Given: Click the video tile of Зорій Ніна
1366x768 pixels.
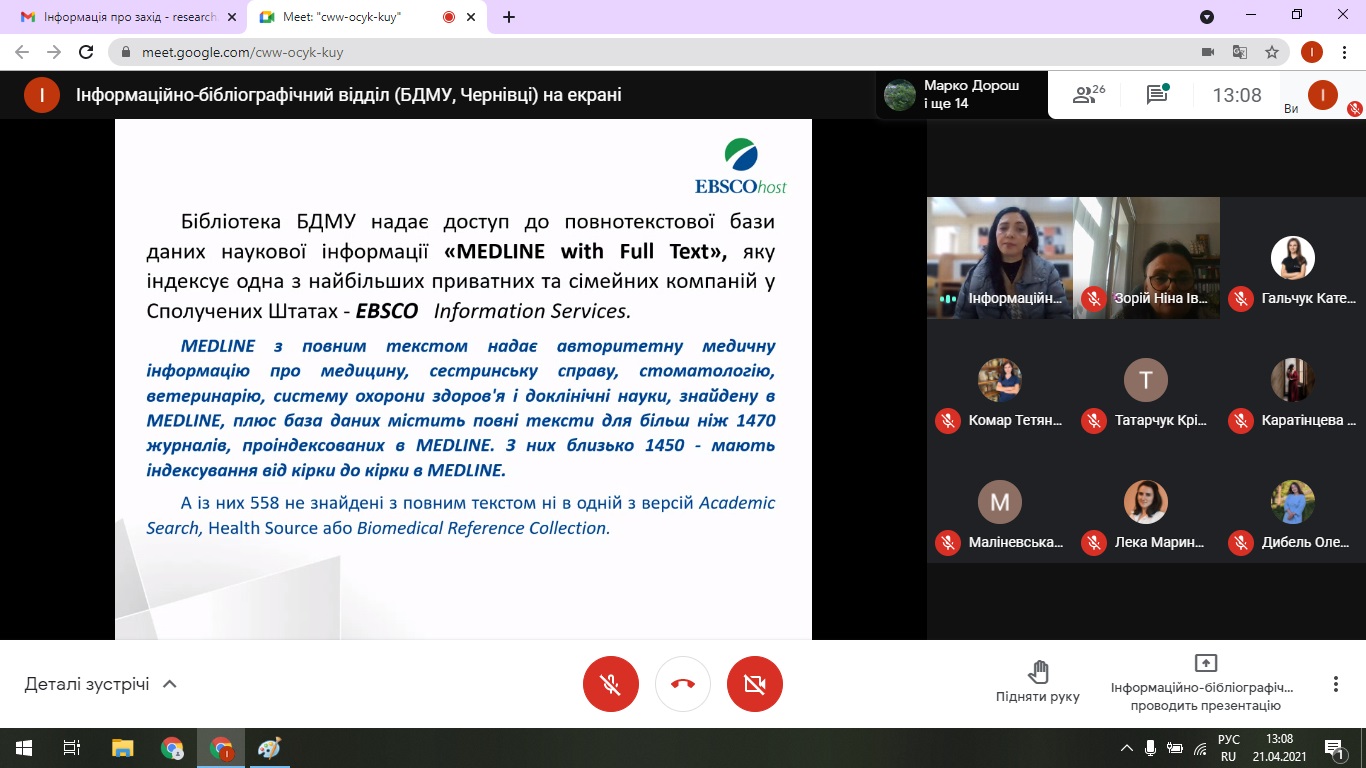Looking at the screenshot, I should point(1146,258).
